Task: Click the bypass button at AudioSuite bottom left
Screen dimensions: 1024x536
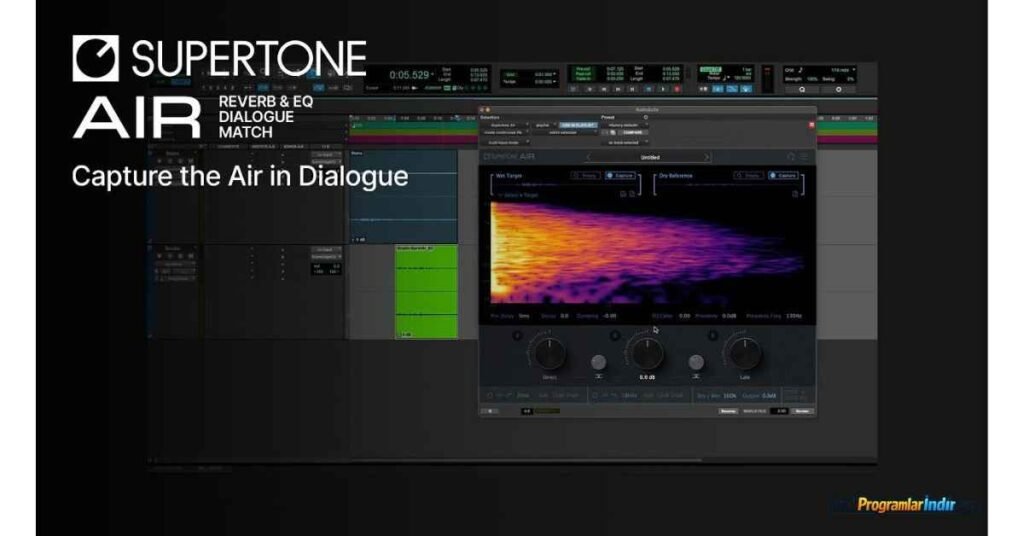Action: [489, 411]
